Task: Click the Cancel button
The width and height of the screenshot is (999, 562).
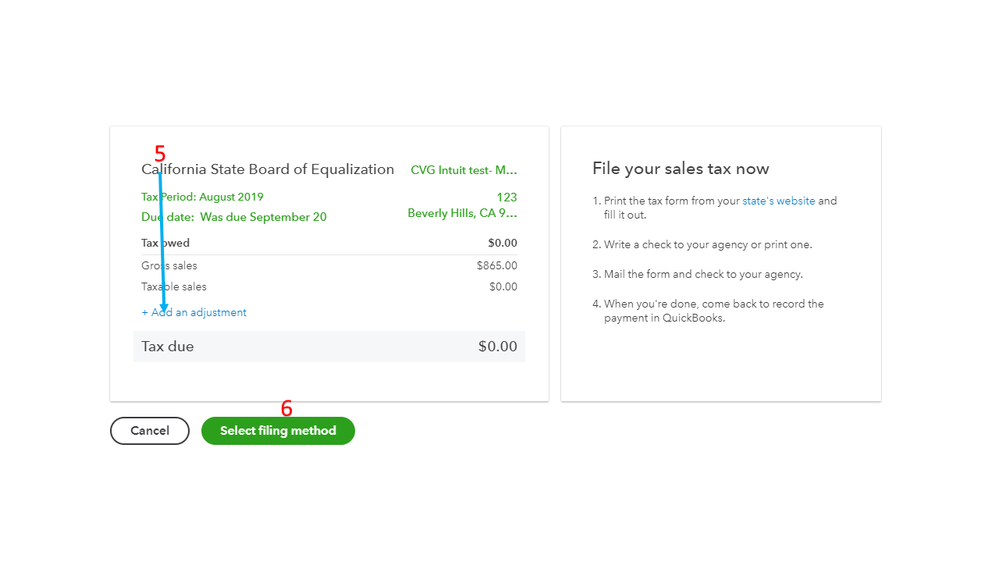Action: (x=149, y=431)
